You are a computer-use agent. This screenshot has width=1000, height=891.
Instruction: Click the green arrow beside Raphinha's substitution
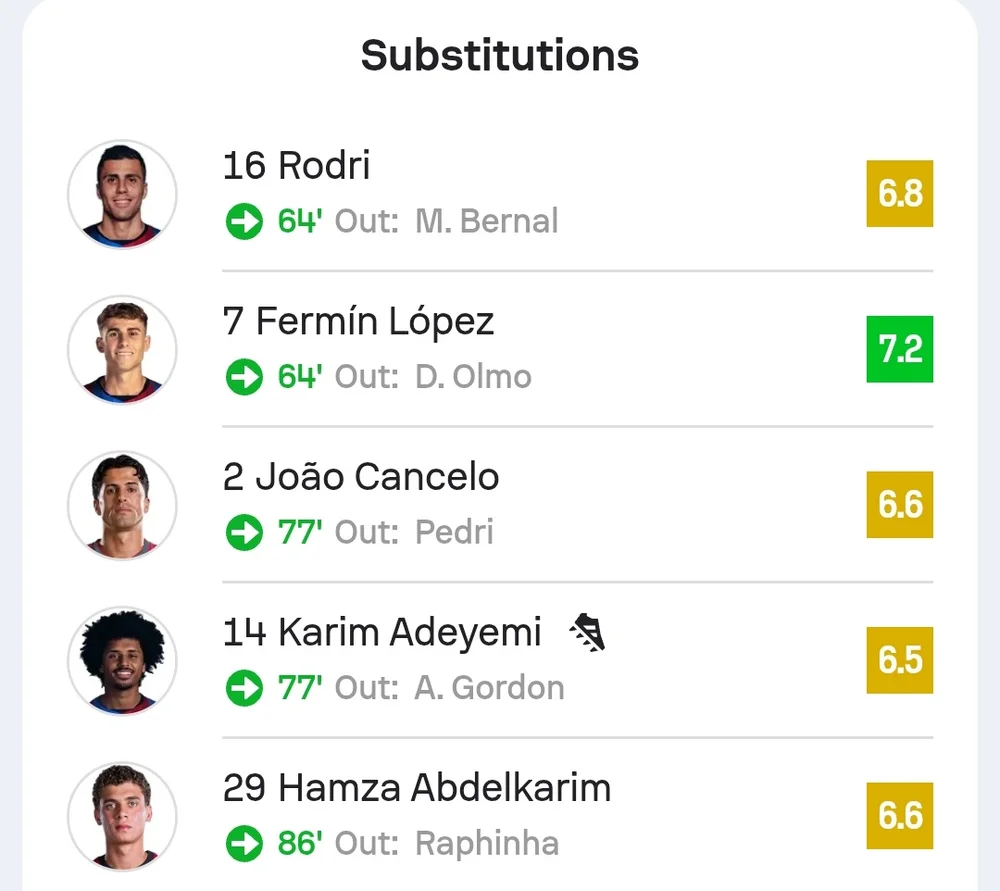[x=244, y=844]
